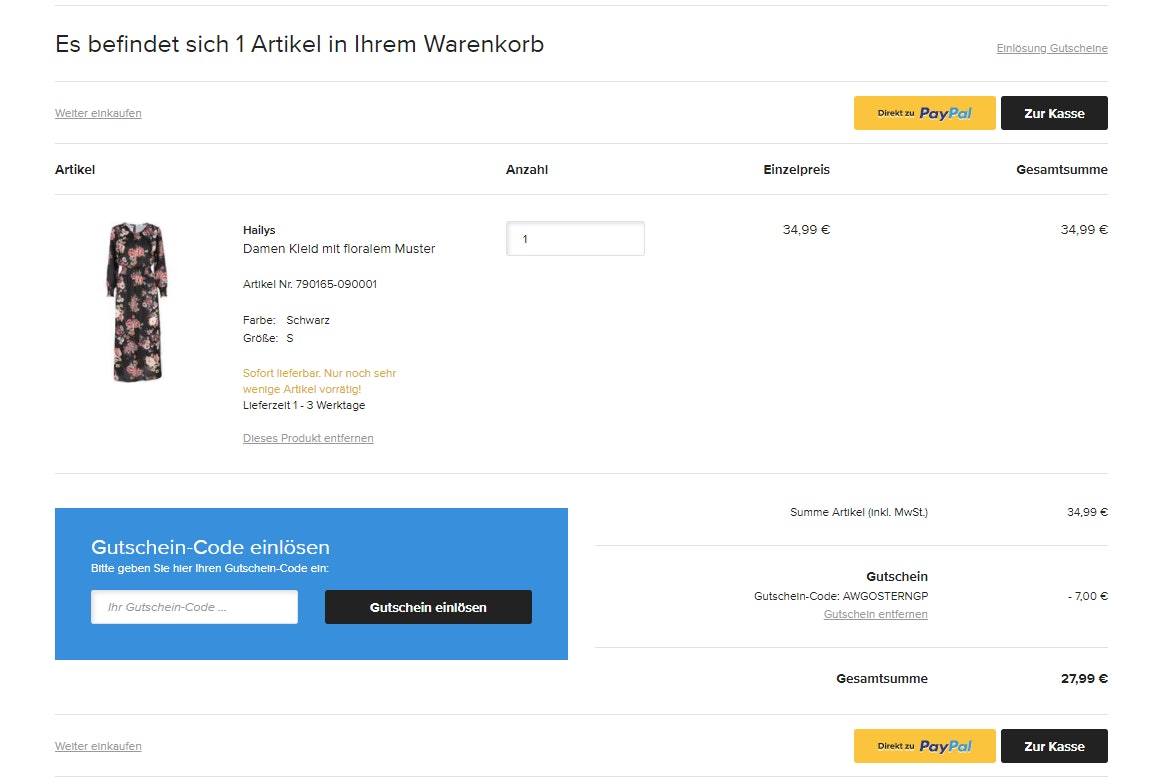The width and height of the screenshot is (1166, 784).
Task: Open 'Damen Kleid mit floralem Muster' title
Action: tap(339, 249)
